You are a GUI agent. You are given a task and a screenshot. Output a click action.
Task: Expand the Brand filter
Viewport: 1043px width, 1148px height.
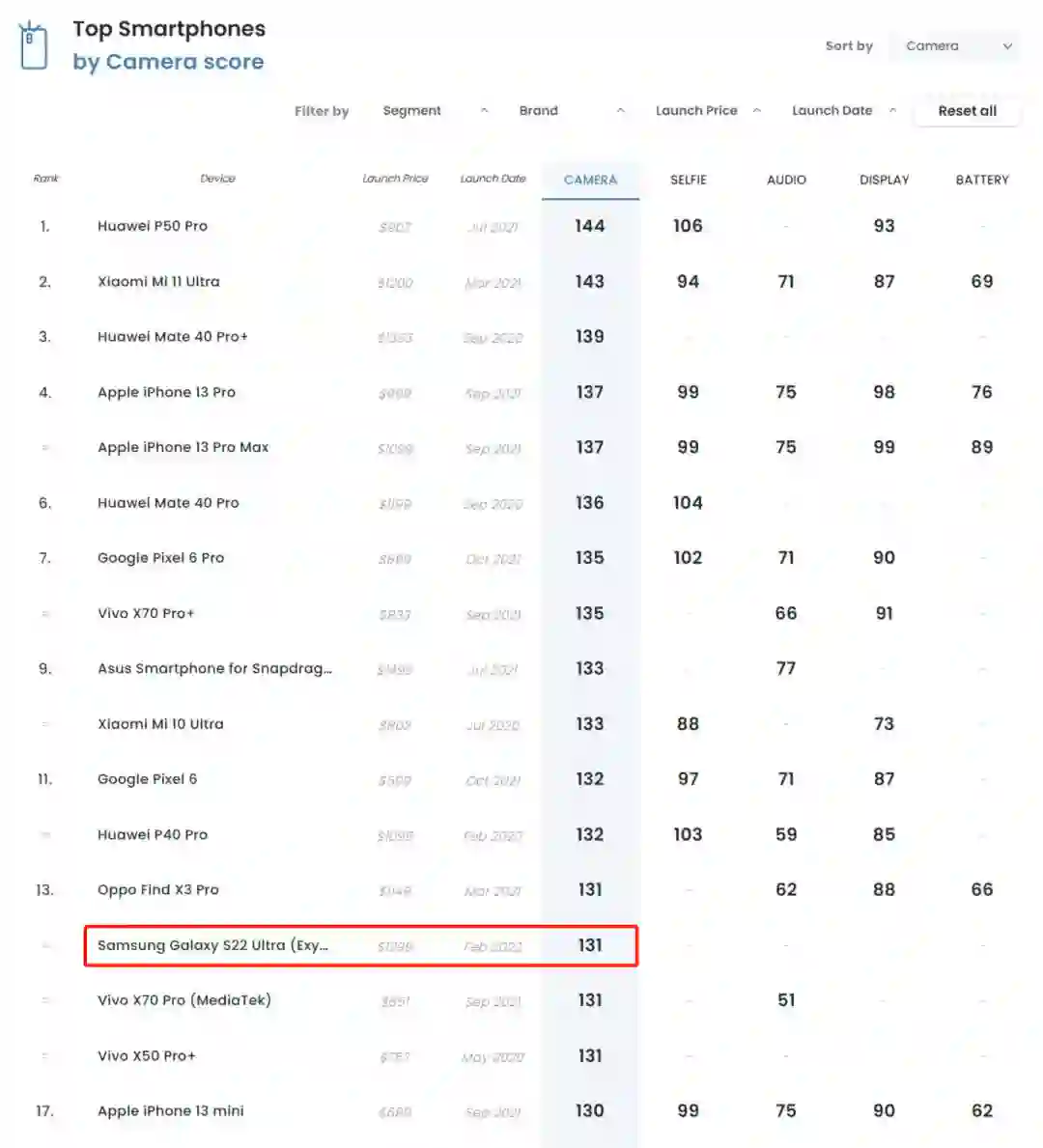[x=572, y=111]
